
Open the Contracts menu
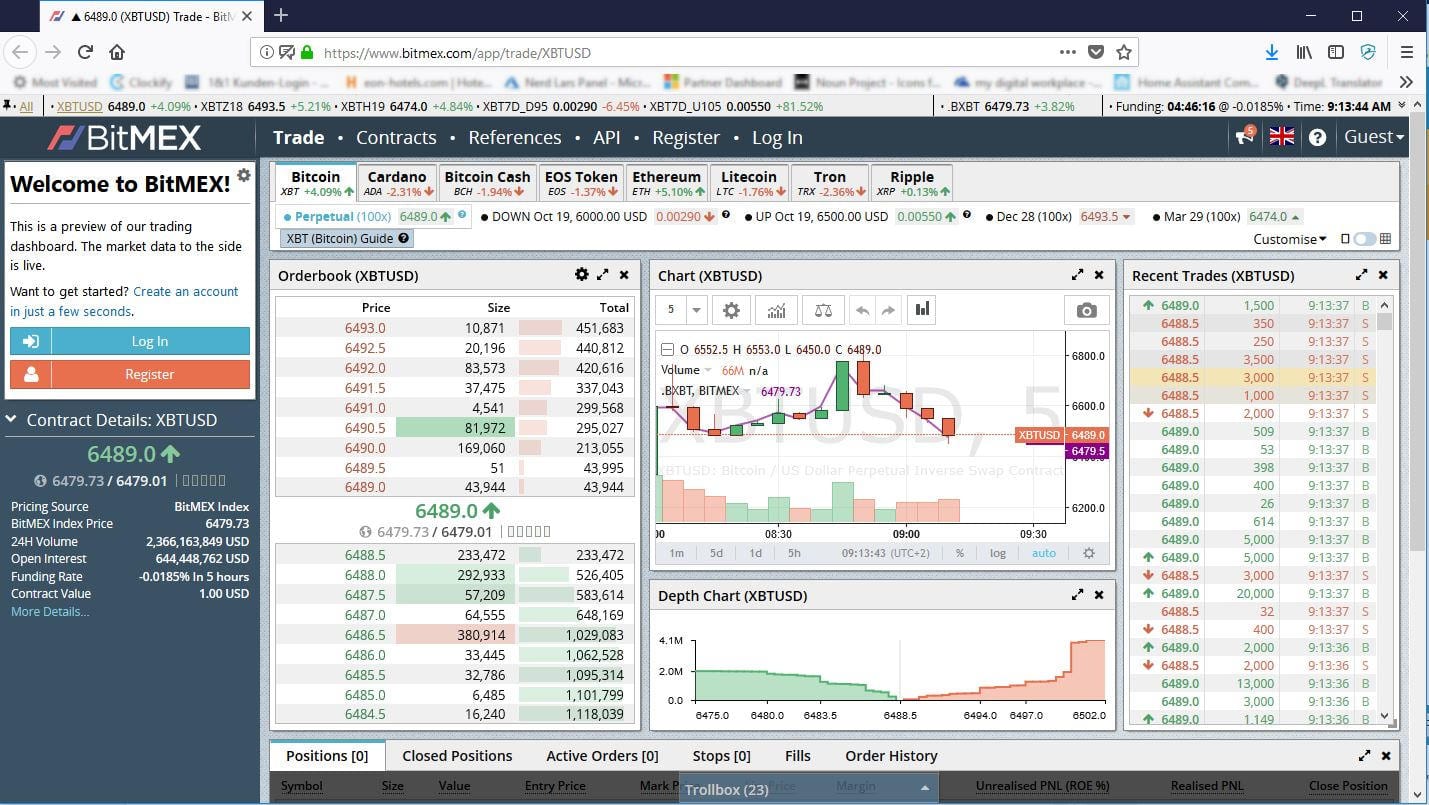[x=396, y=137]
